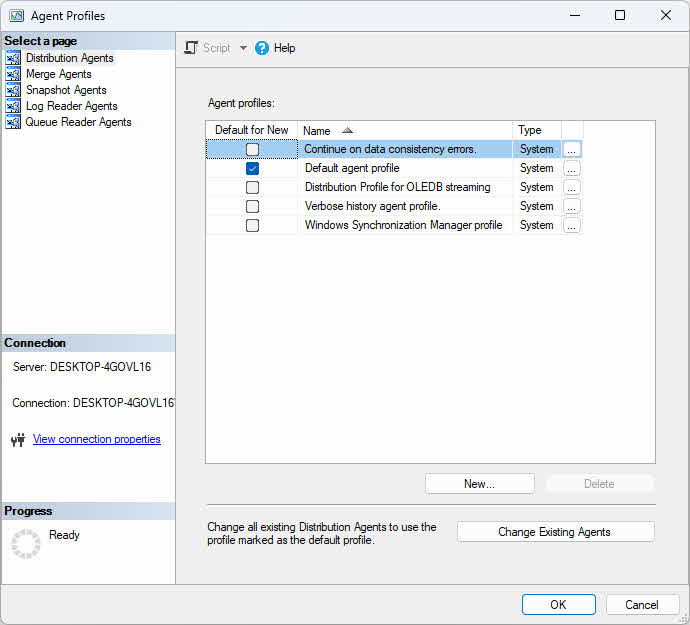Screen dimensions: 690x625
Task: Select 'Distribution Profile for OLEDB streaming' row name
Action: (397, 187)
